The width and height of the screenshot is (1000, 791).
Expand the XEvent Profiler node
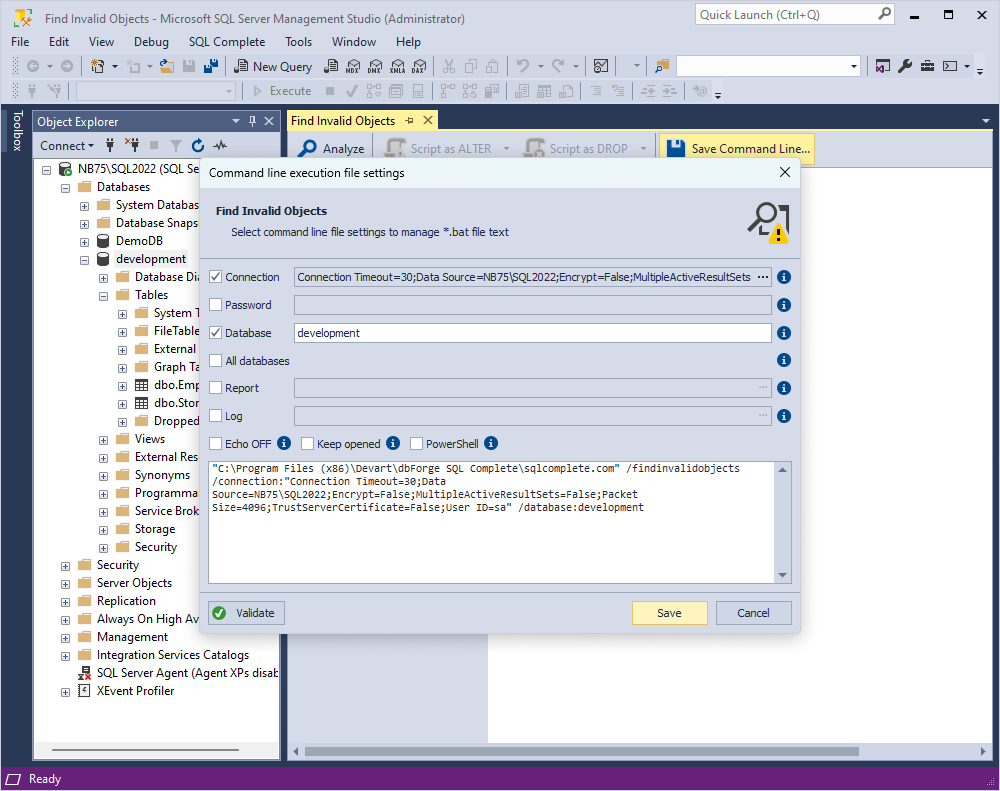pyautogui.click(x=65, y=692)
